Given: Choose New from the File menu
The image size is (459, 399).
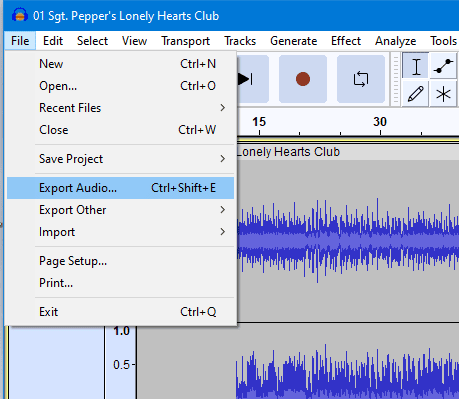Looking at the screenshot, I should [120, 64].
